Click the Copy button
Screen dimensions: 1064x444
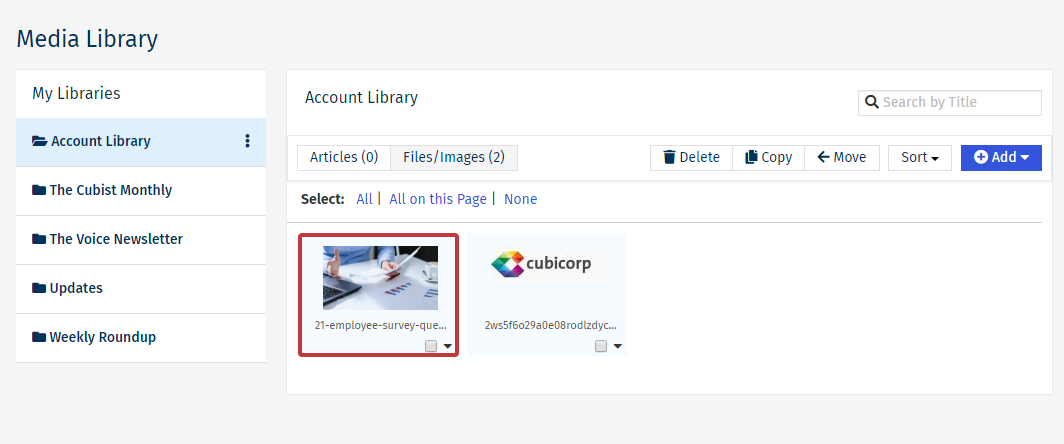tap(768, 158)
